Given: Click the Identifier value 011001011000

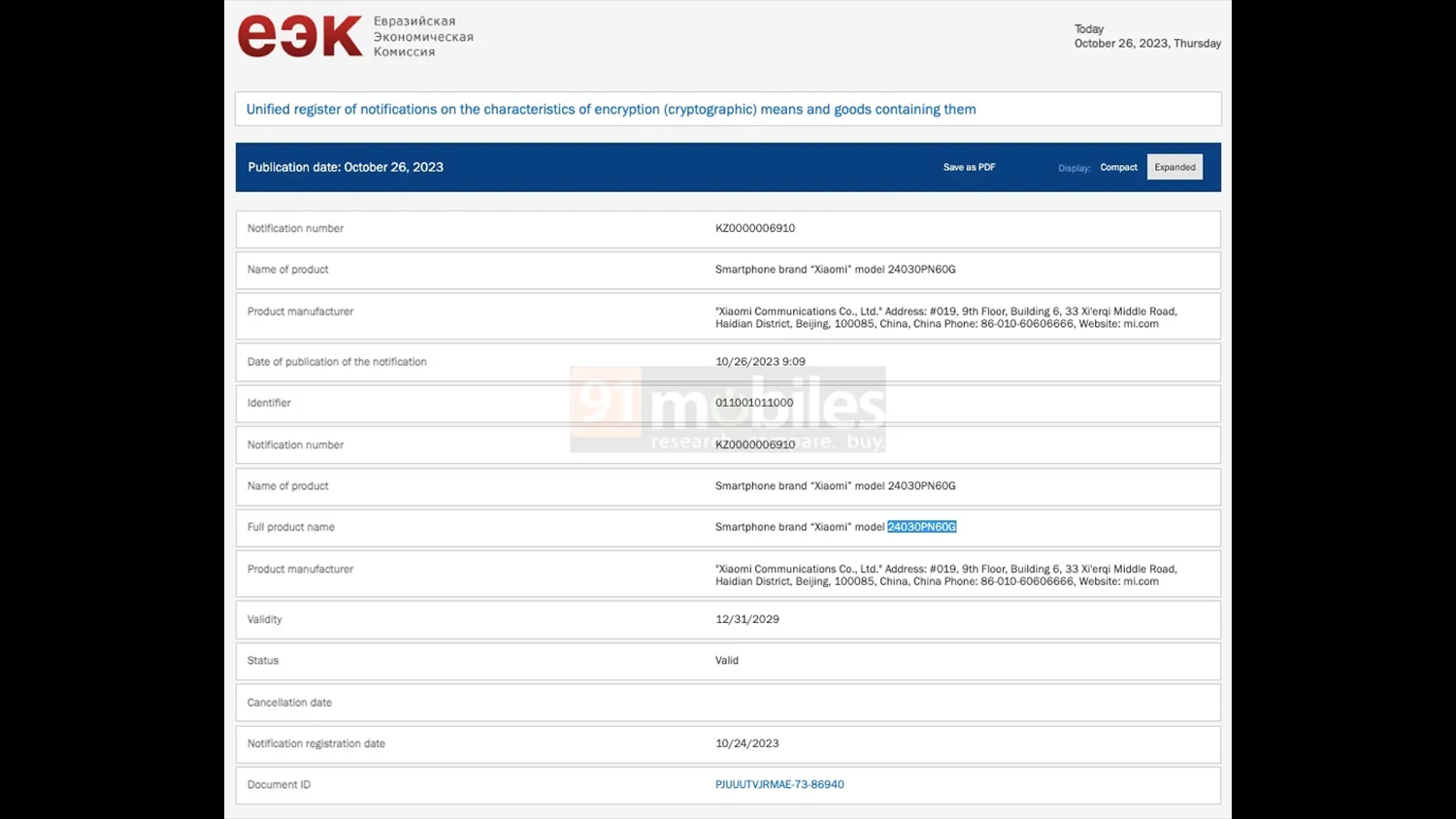Looking at the screenshot, I should pyautogui.click(x=754, y=403).
